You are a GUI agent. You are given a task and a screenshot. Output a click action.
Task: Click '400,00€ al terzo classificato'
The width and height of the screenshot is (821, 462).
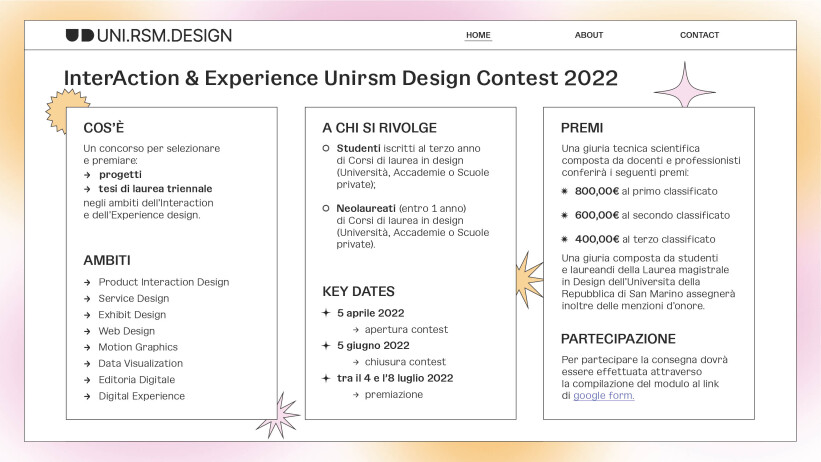645,239
